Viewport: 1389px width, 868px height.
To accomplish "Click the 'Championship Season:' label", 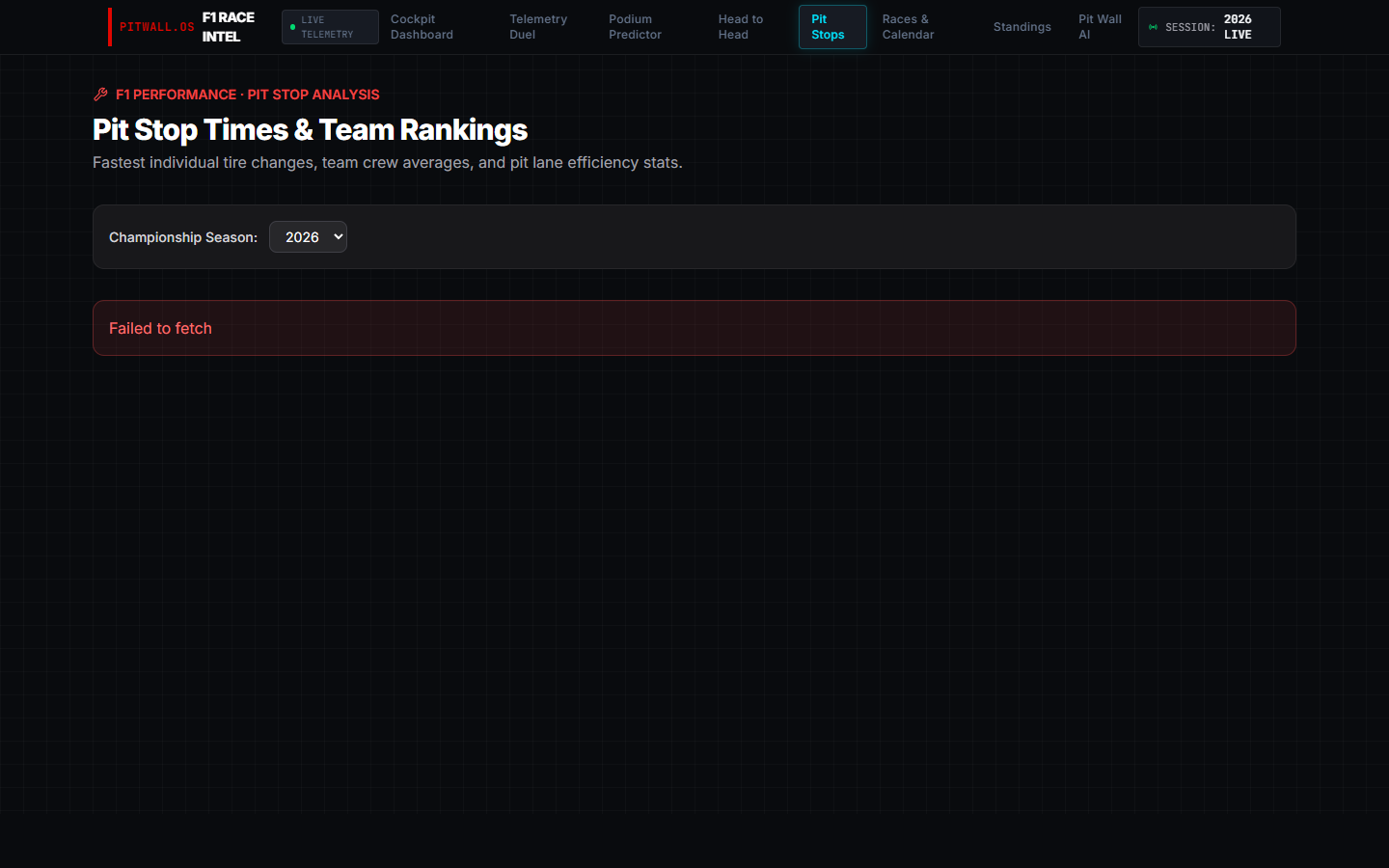I will pos(183,237).
